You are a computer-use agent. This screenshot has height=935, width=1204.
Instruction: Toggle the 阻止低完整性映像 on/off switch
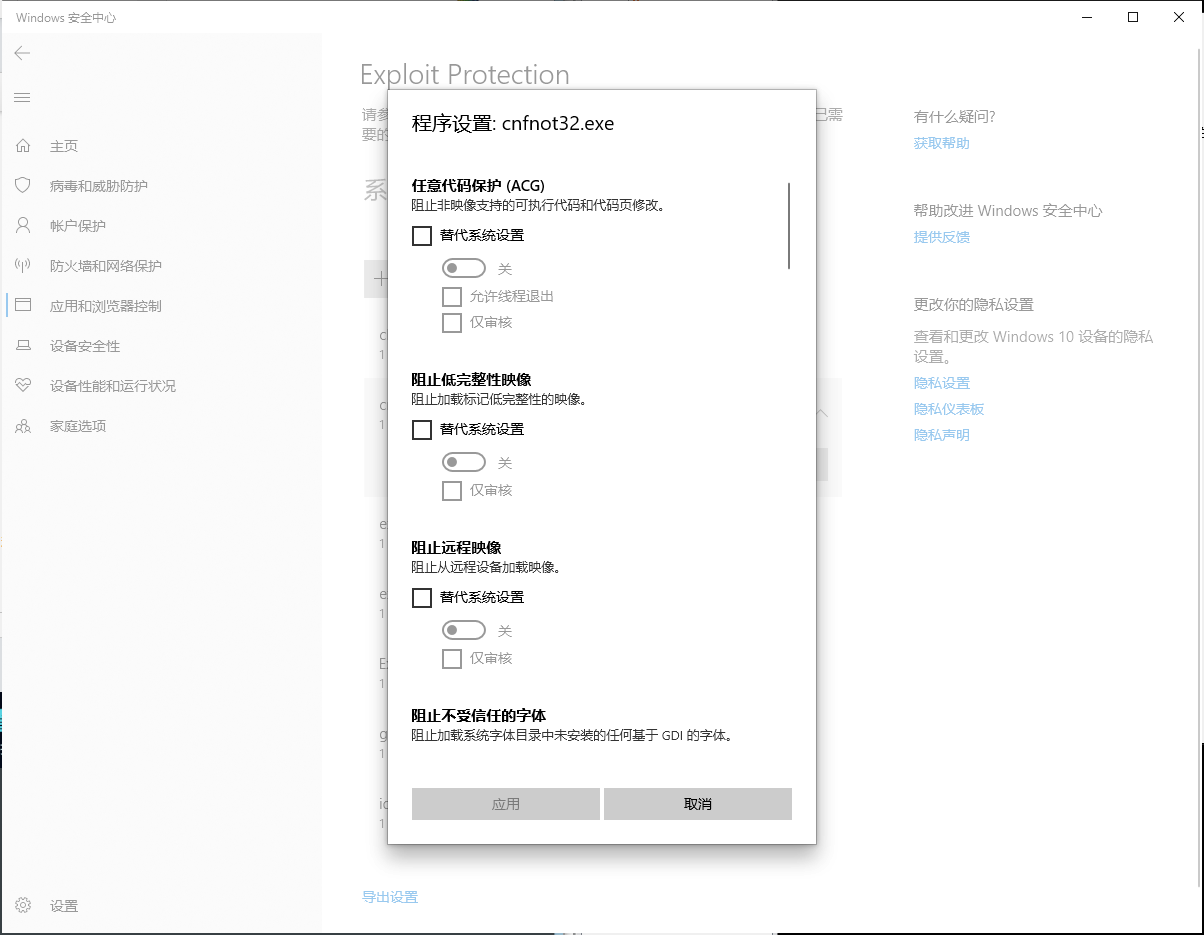(x=464, y=462)
